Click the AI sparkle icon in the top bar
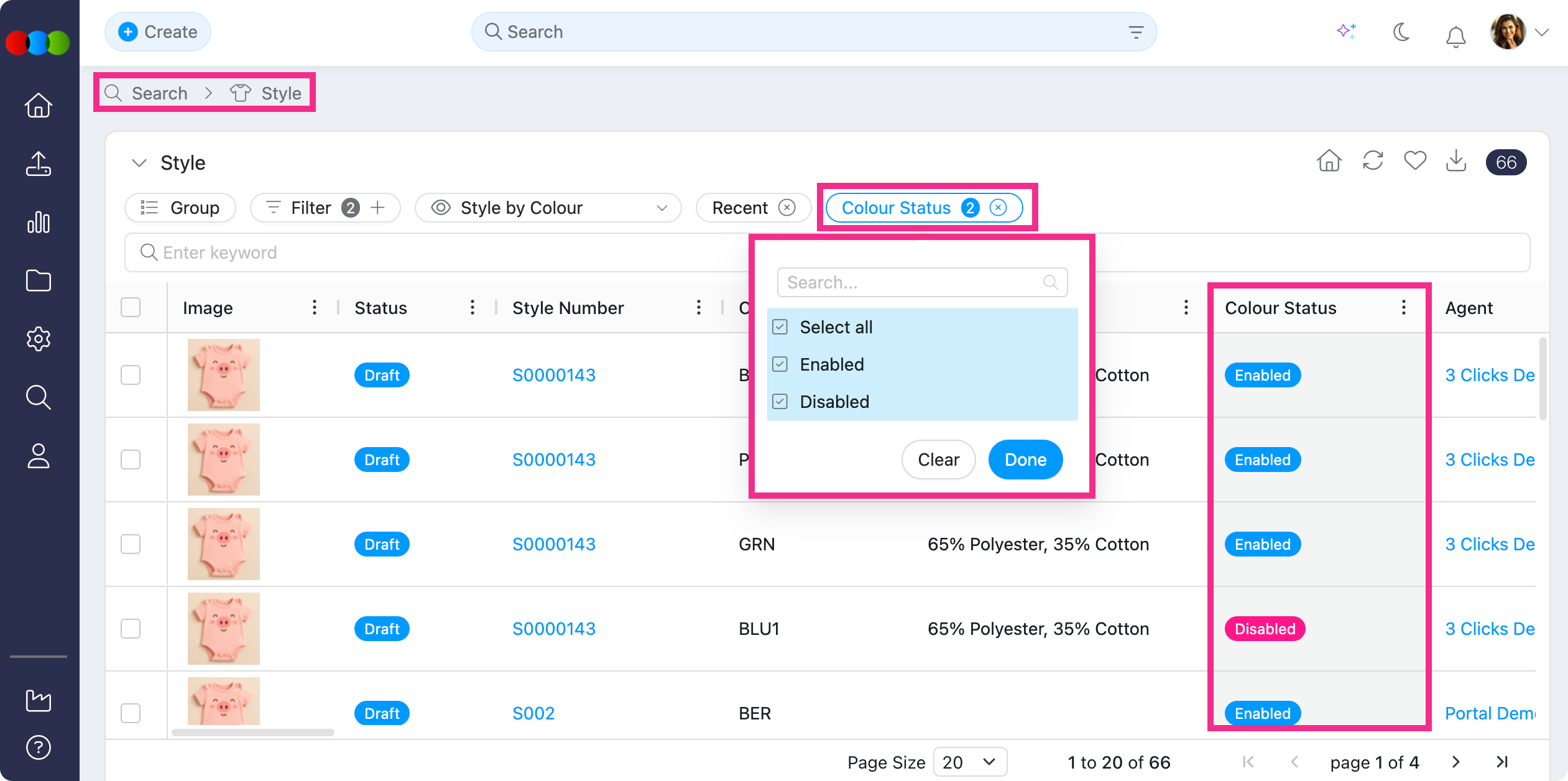The image size is (1568, 781). point(1347,32)
